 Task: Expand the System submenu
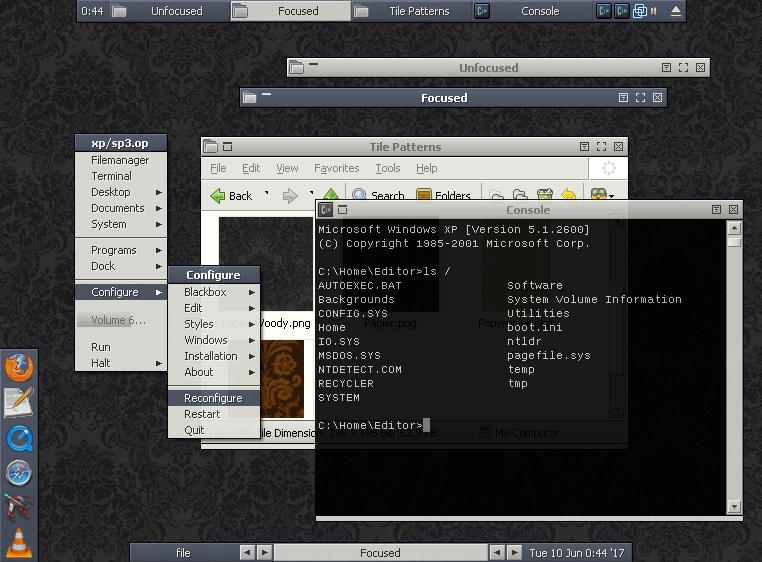click(121, 224)
